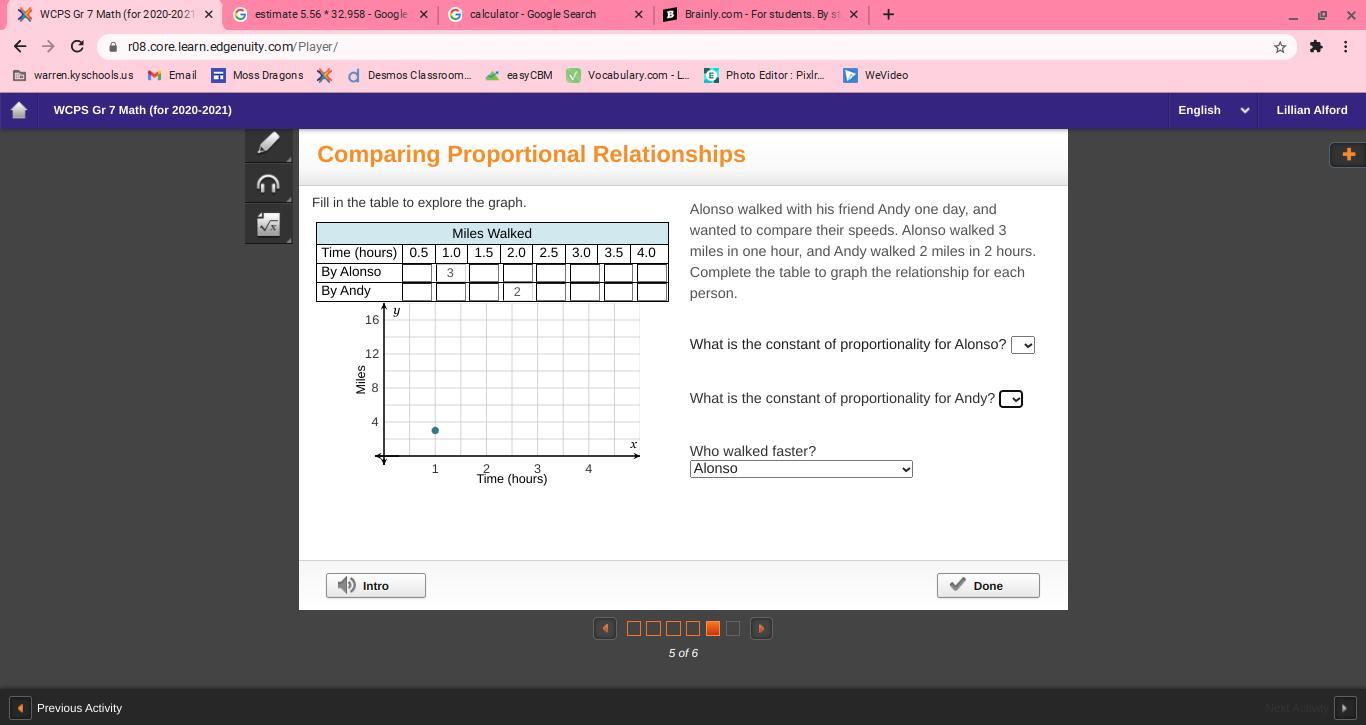
Task: Open the headphones audio tool
Action: [x=268, y=184]
